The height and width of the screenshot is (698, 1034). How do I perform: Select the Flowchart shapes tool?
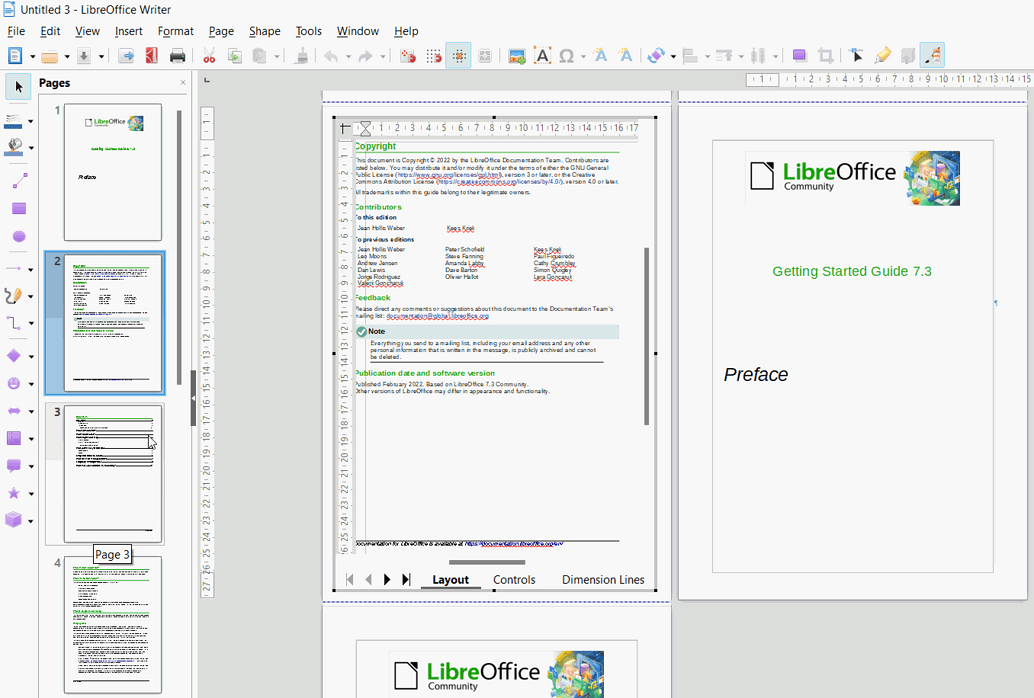(x=14, y=438)
